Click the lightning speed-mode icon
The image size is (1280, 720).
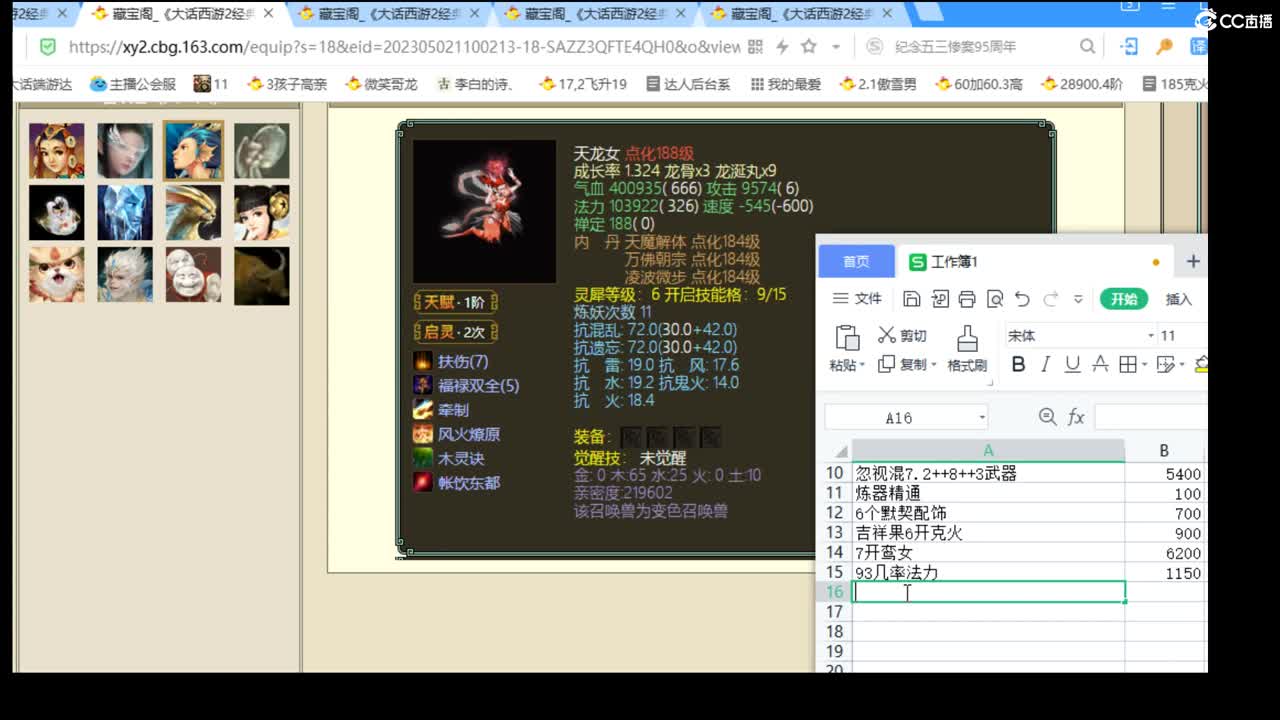click(x=782, y=47)
